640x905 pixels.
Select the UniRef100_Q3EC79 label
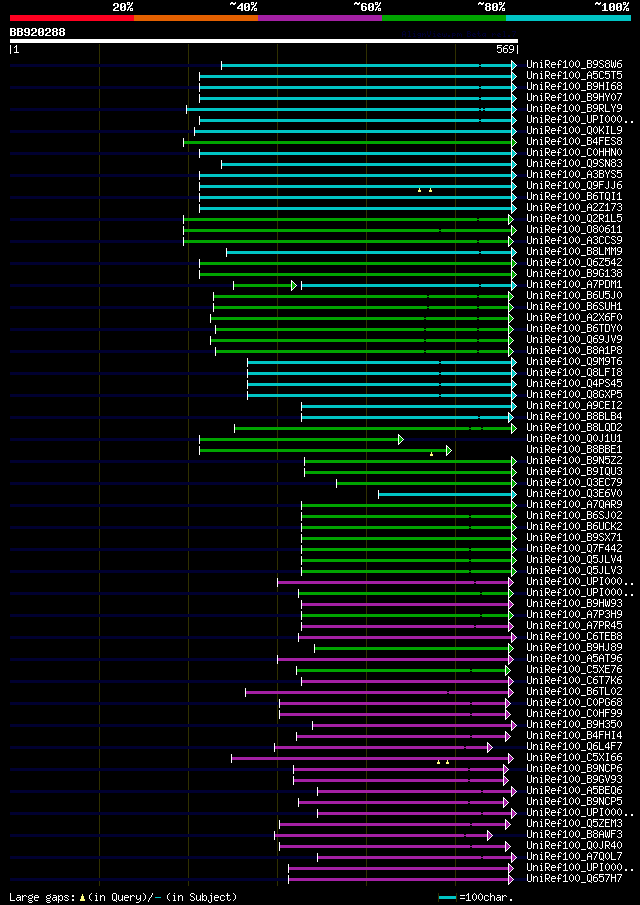click(x=574, y=482)
